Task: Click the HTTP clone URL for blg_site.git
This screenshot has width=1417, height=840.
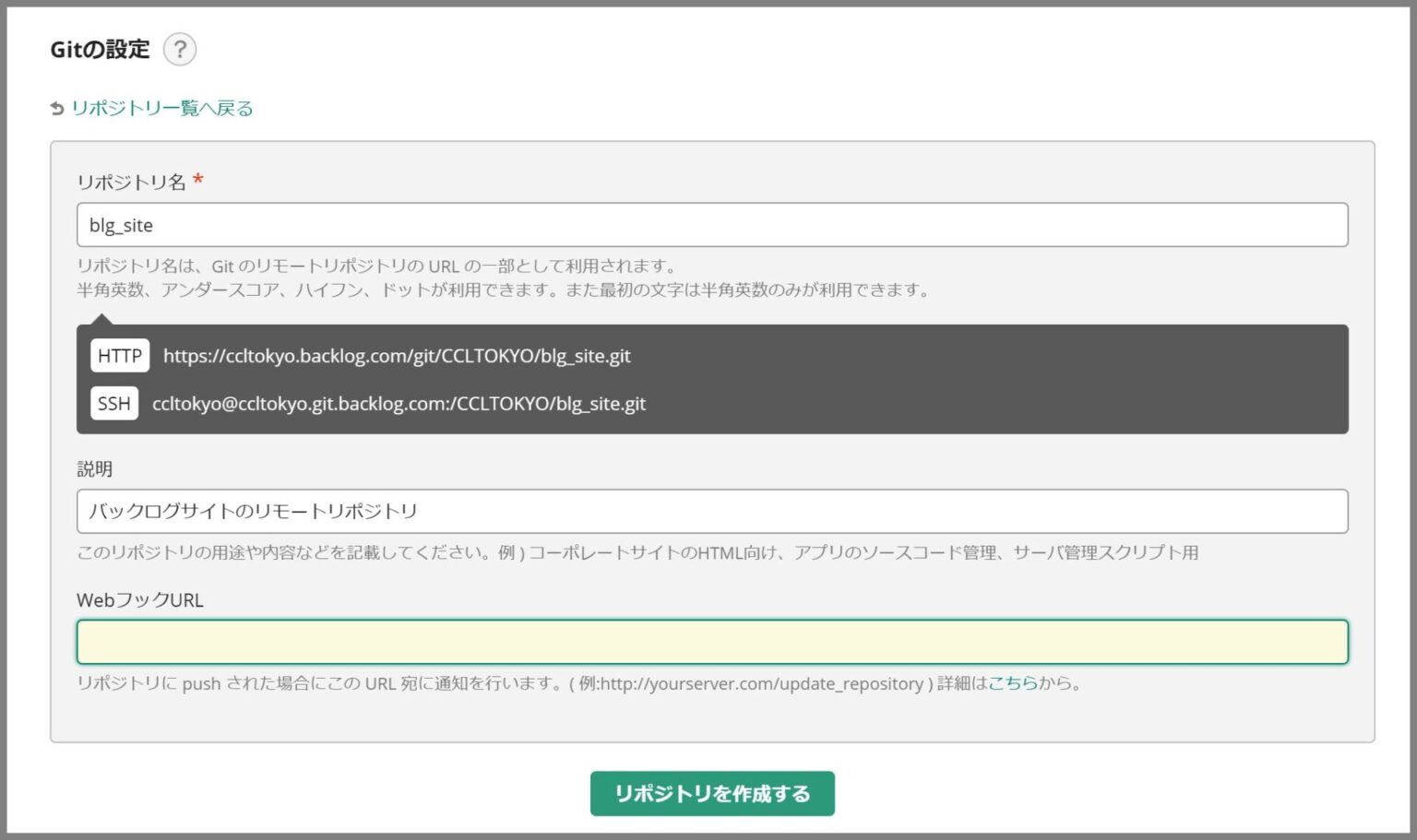Action: click(x=397, y=355)
